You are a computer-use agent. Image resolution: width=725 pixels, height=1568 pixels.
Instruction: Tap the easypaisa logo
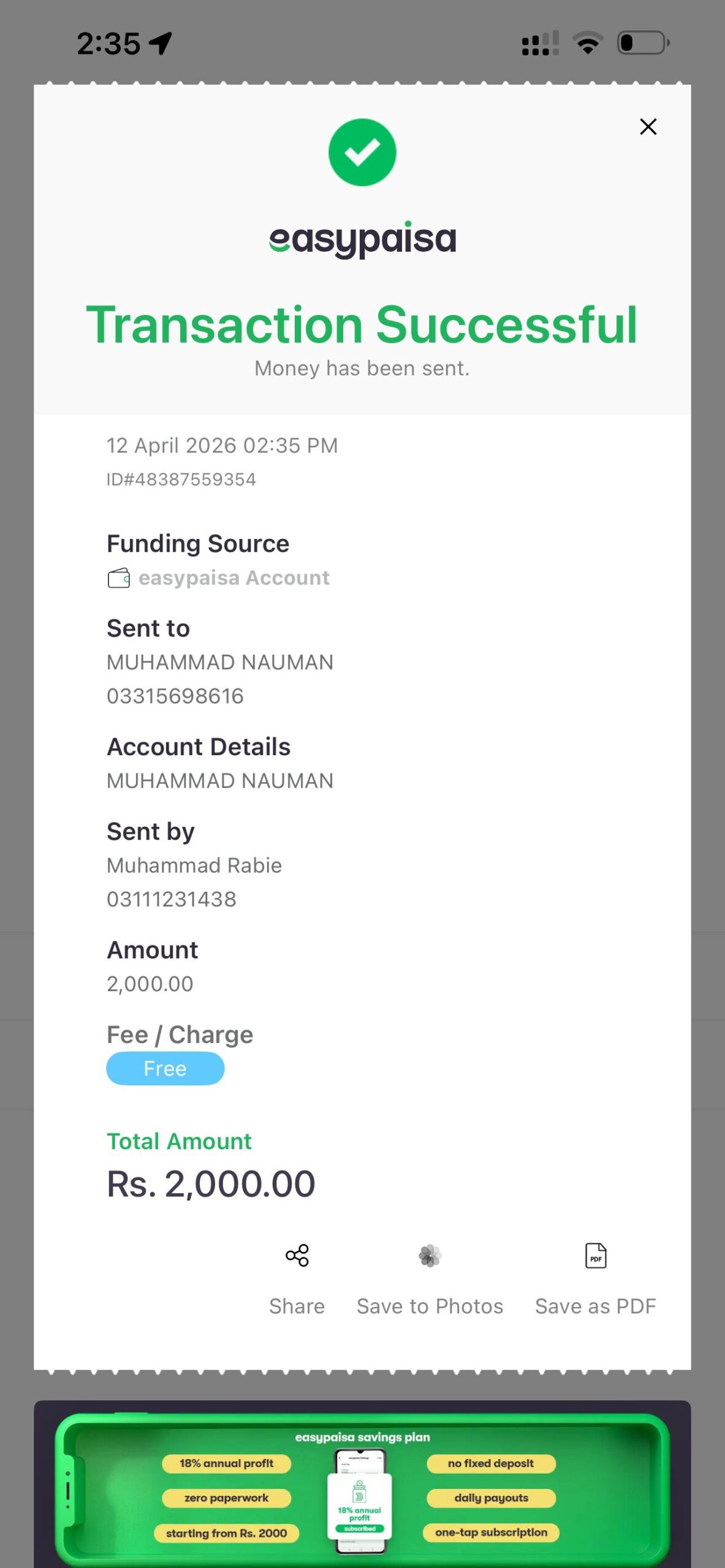pos(362,239)
